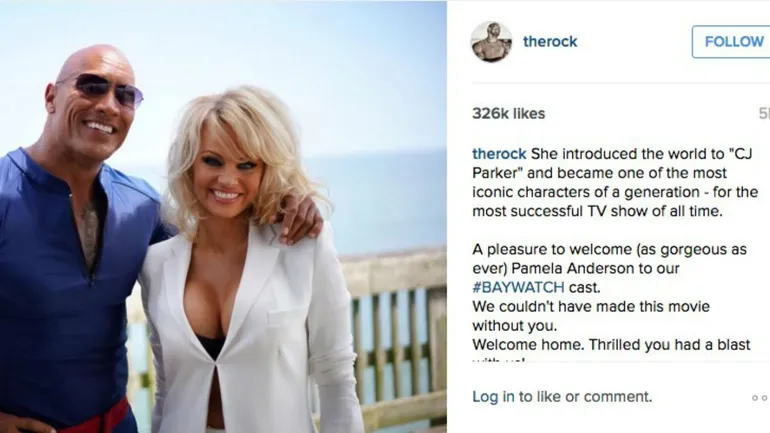The image size is (770, 433).
Task: Click the therock username beside the avatar
Action: click(x=550, y=42)
